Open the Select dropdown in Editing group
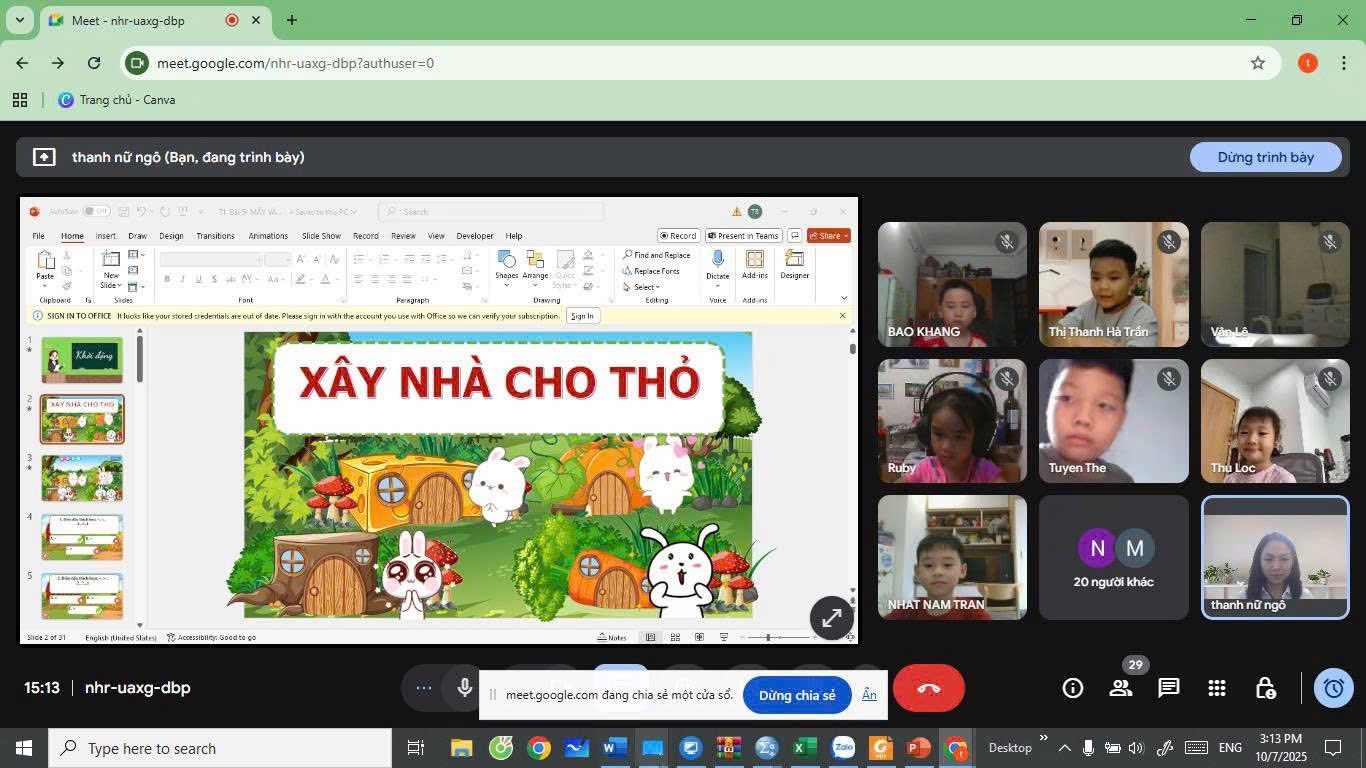This screenshot has height=768, width=1366. coord(645,287)
